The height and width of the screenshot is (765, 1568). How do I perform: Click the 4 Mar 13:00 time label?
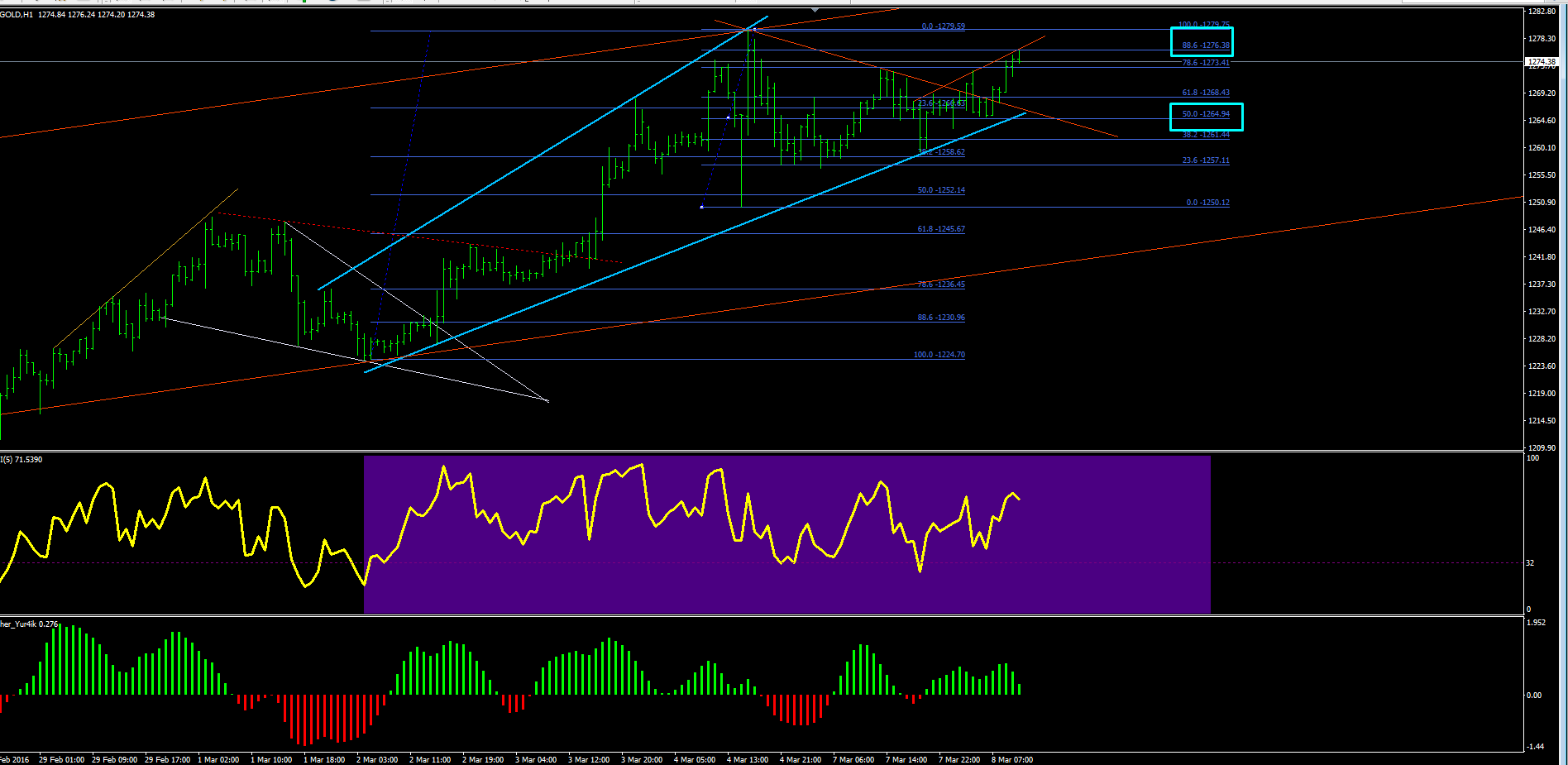coord(748,760)
